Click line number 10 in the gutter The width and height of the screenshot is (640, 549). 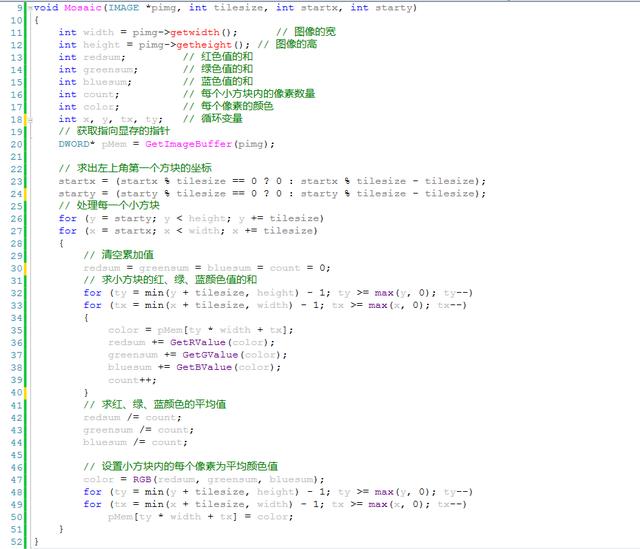tap(16, 20)
